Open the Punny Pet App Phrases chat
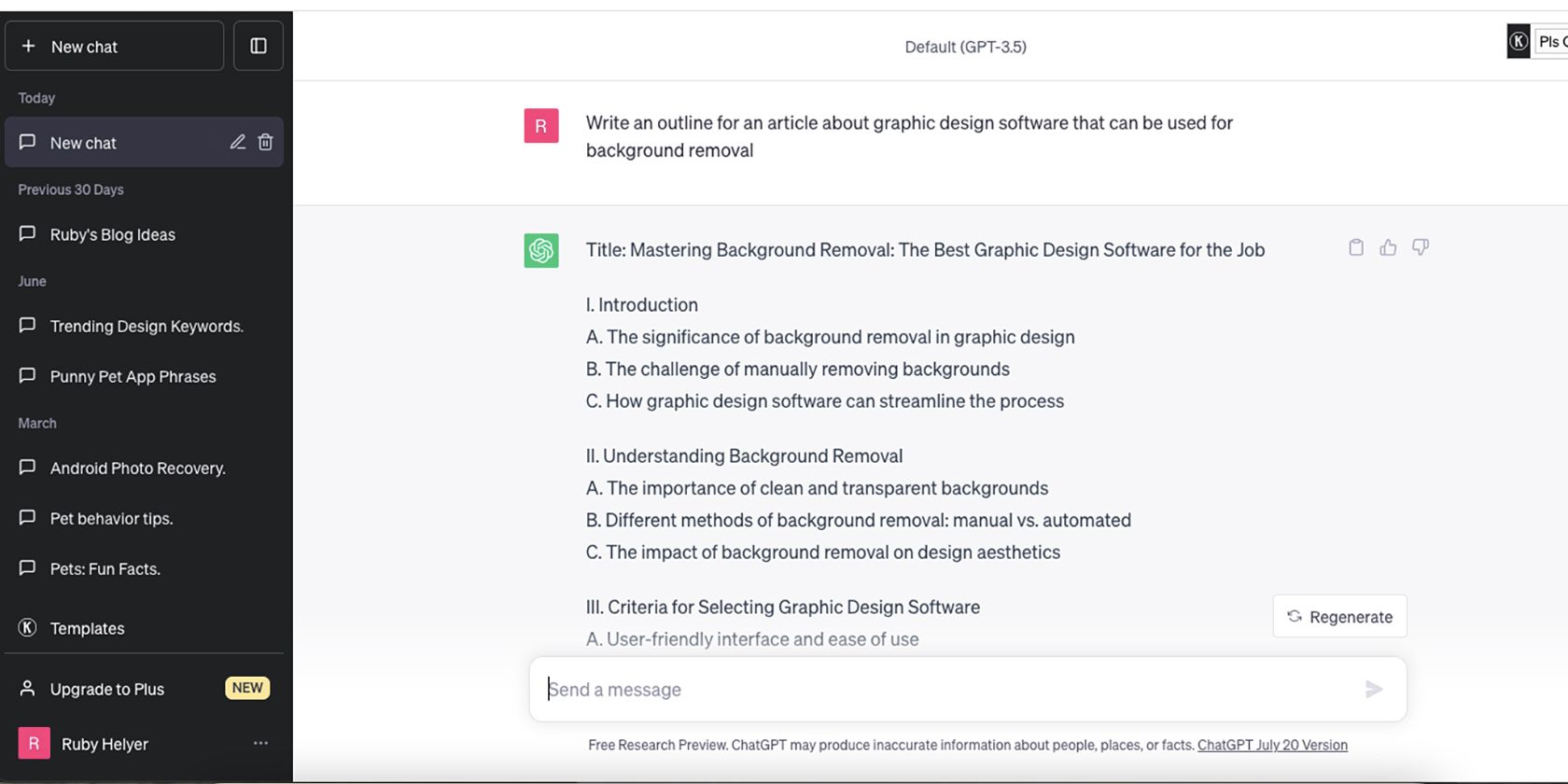The height and width of the screenshot is (784, 1568). pos(133,376)
